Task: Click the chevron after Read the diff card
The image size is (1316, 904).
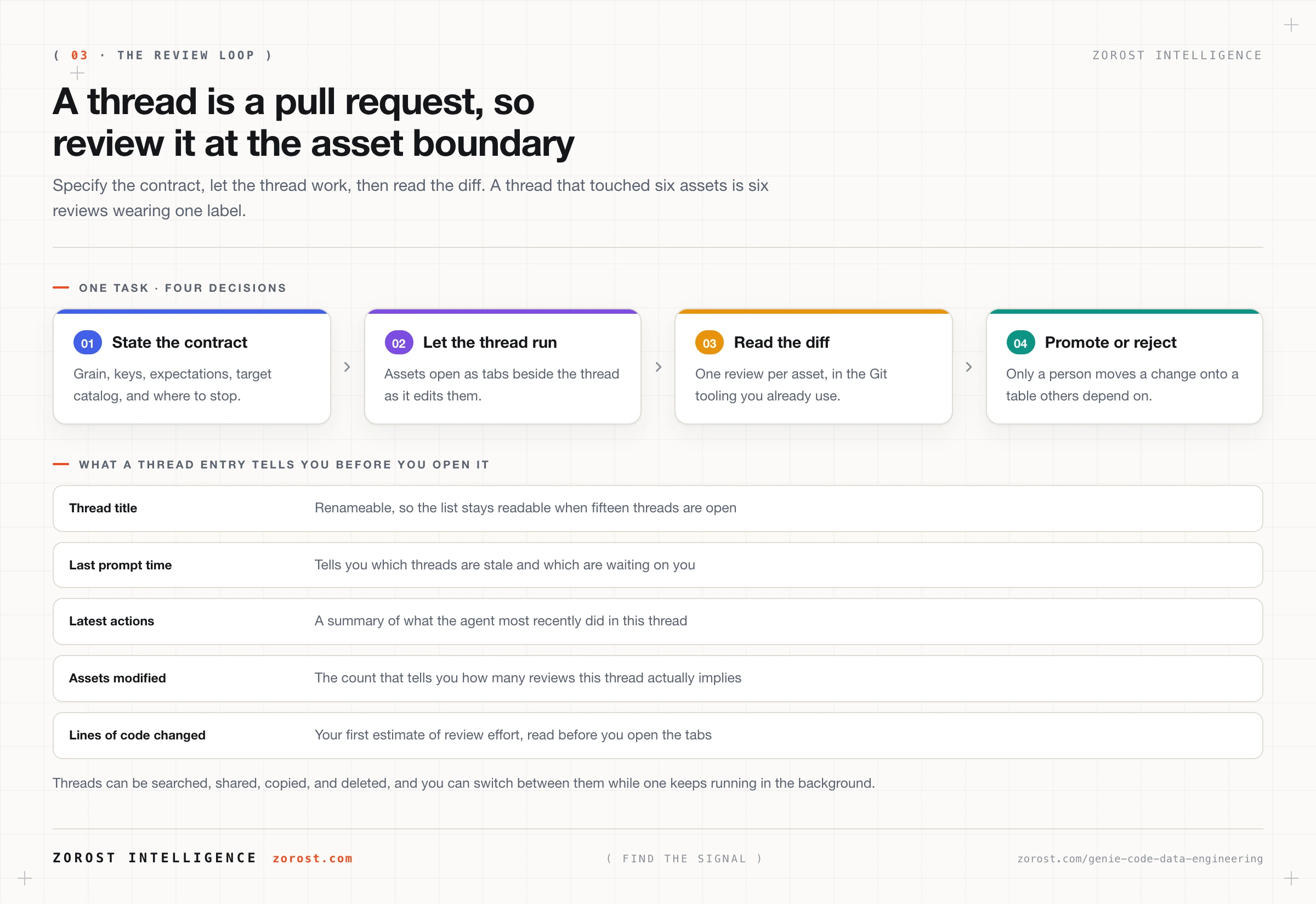Action: 969,367
